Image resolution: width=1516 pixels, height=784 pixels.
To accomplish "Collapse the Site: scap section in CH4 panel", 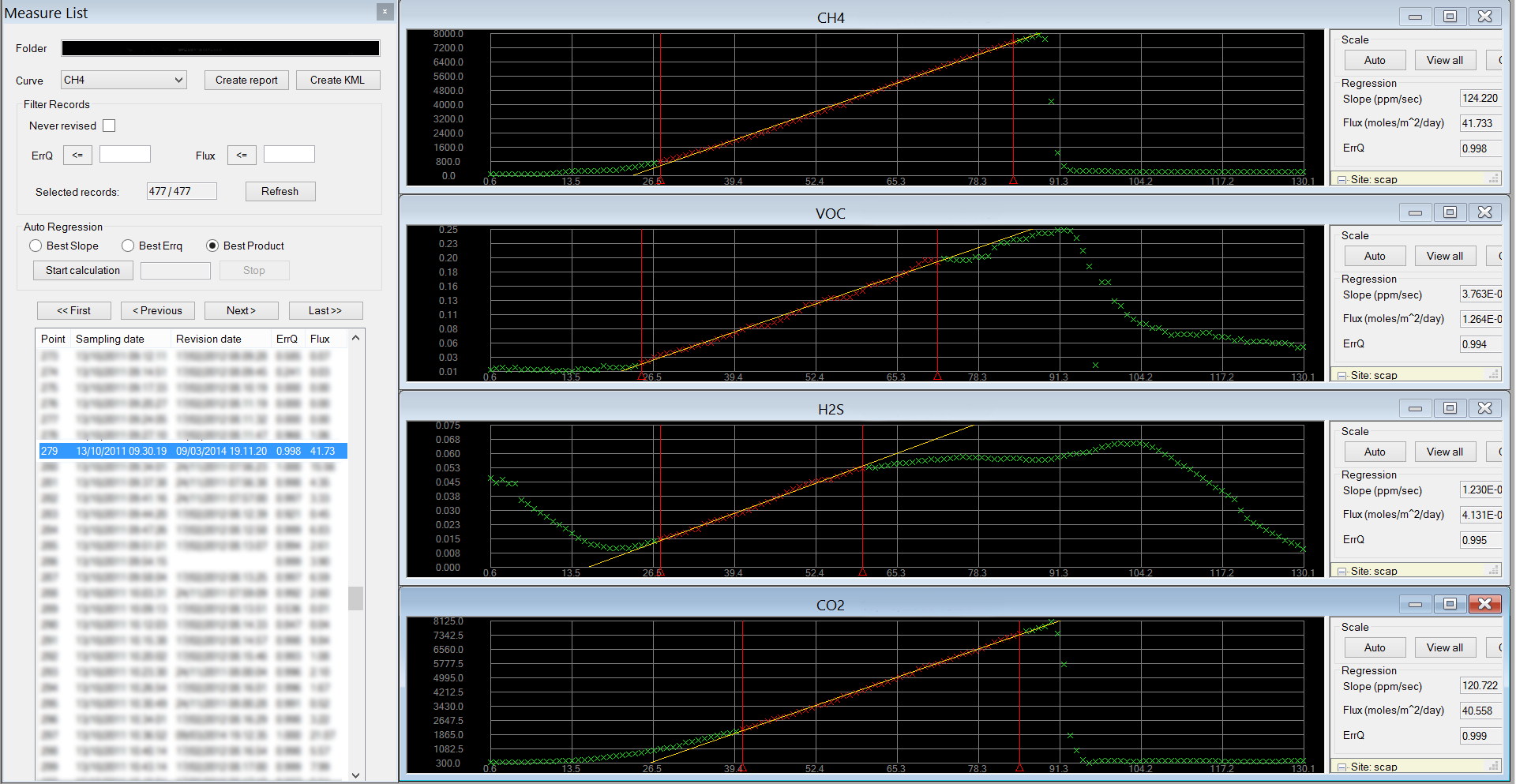I will (x=1342, y=180).
